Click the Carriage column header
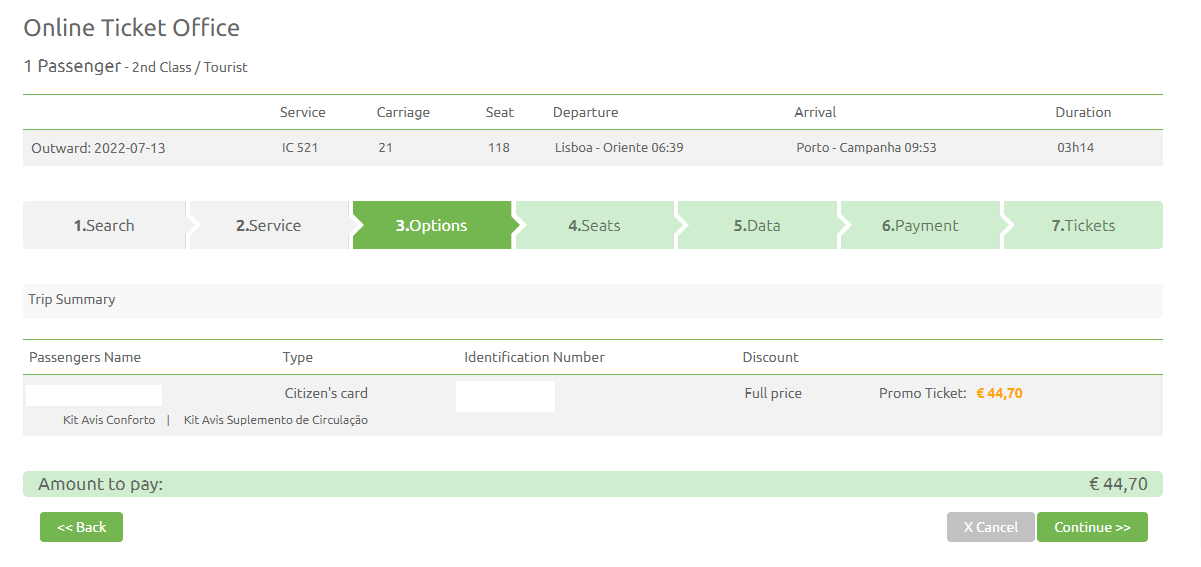 pyautogui.click(x=403, y=112)
